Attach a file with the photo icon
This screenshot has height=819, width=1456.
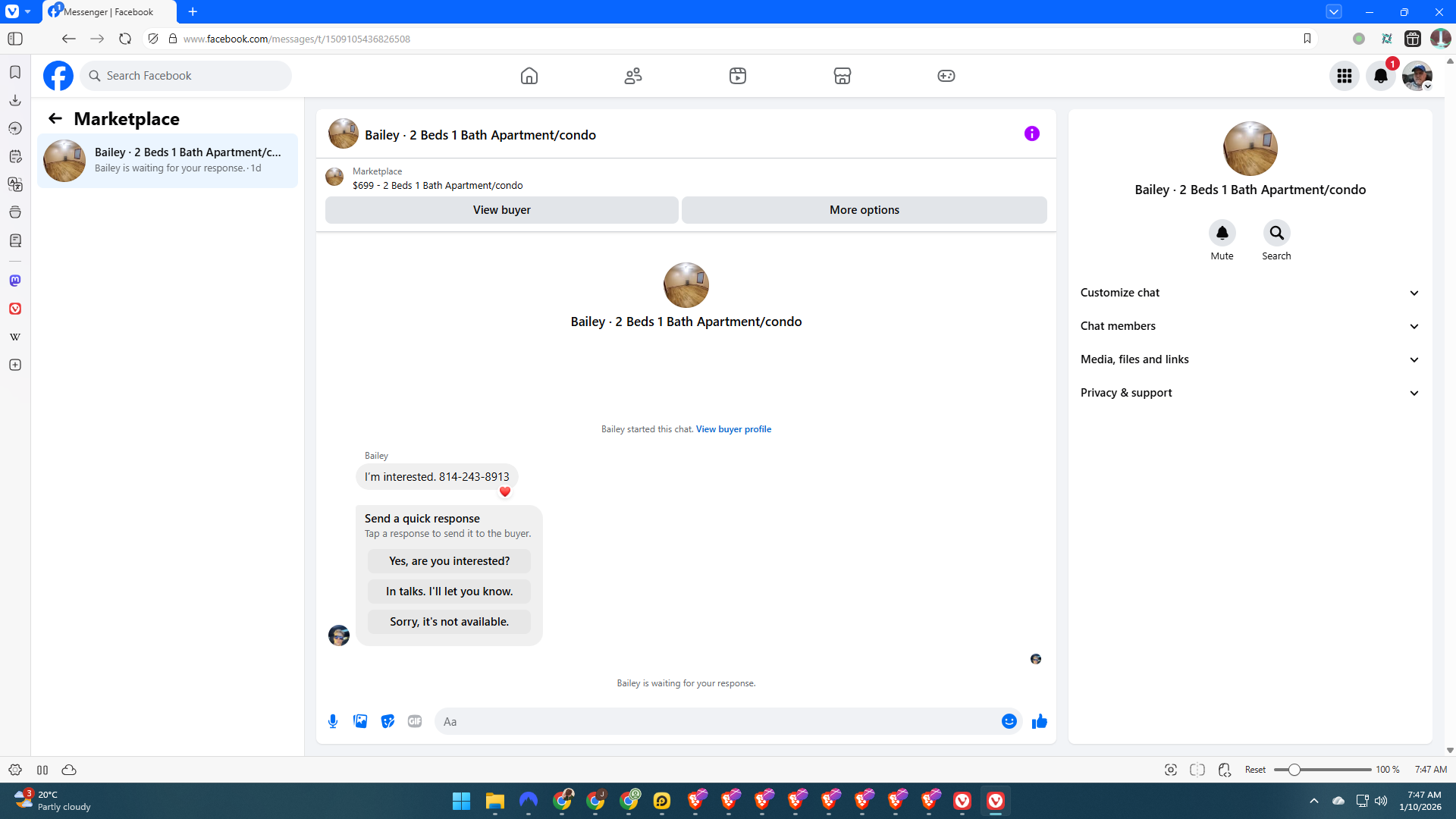click(x=360, y=721)
